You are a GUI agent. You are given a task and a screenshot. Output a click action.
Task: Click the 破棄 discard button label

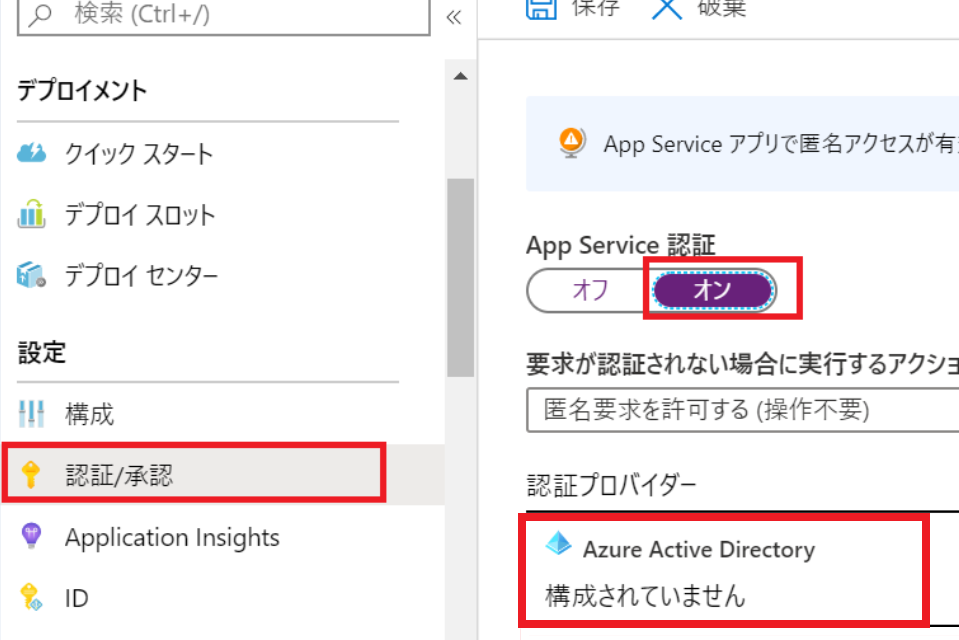click(721, 8)
